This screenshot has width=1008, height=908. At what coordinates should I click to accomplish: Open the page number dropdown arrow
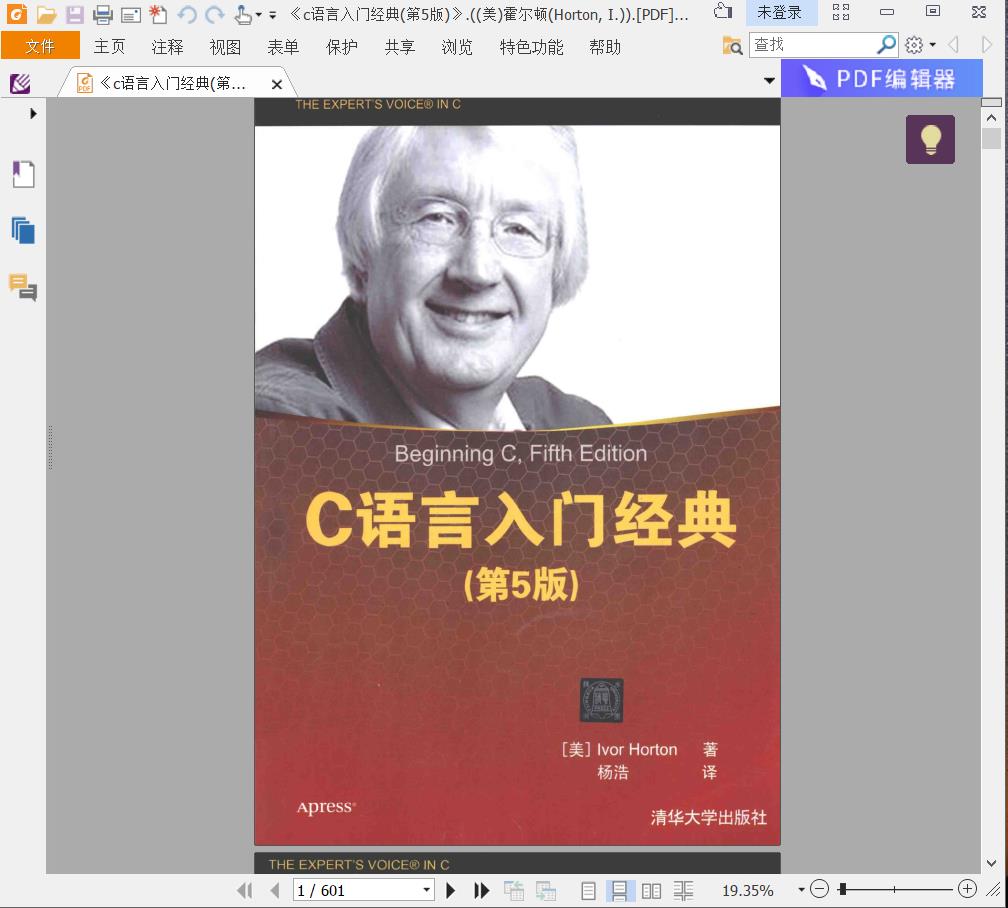click(x=426, y=890)
